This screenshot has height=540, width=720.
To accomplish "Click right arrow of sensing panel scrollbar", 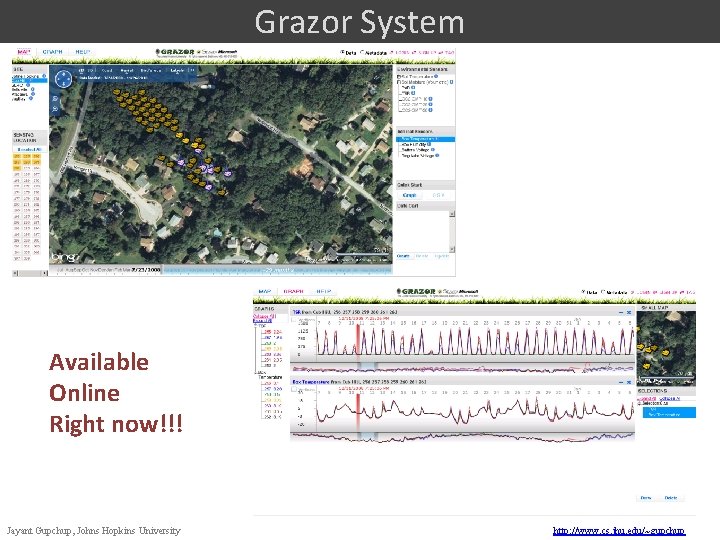I will point(45,273).
